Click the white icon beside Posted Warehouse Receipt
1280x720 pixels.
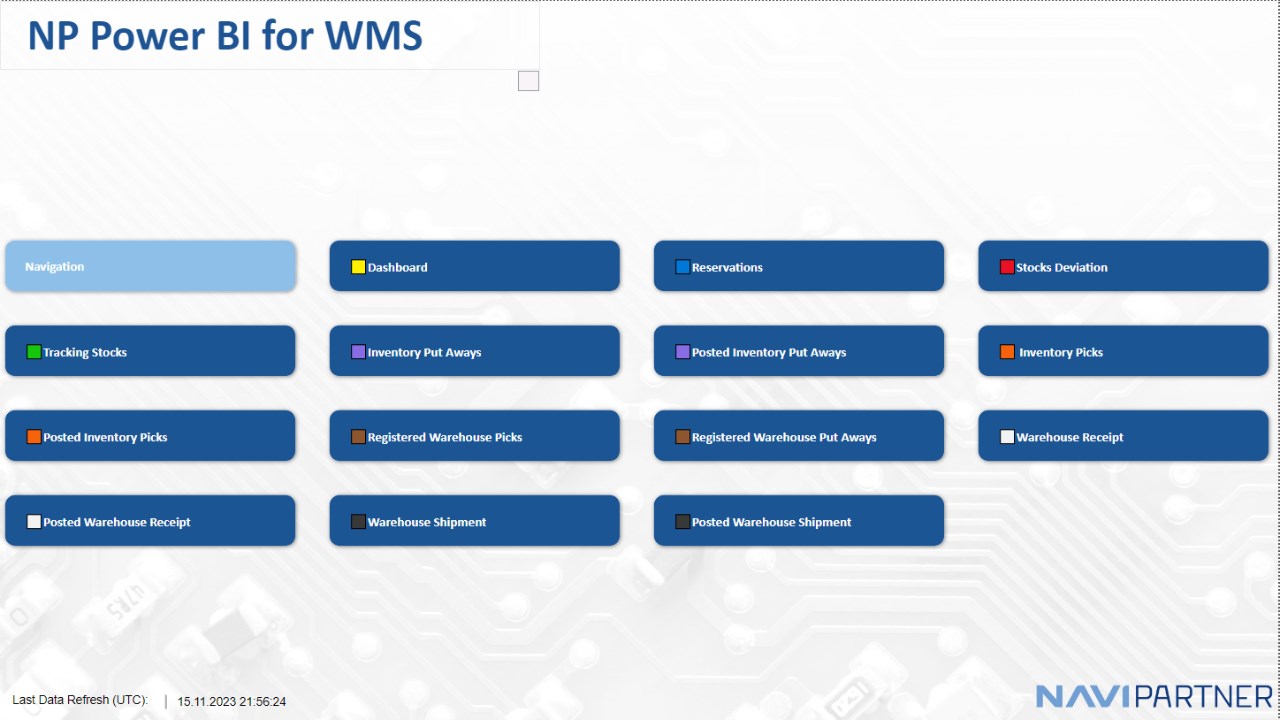(x=33, y=522)
